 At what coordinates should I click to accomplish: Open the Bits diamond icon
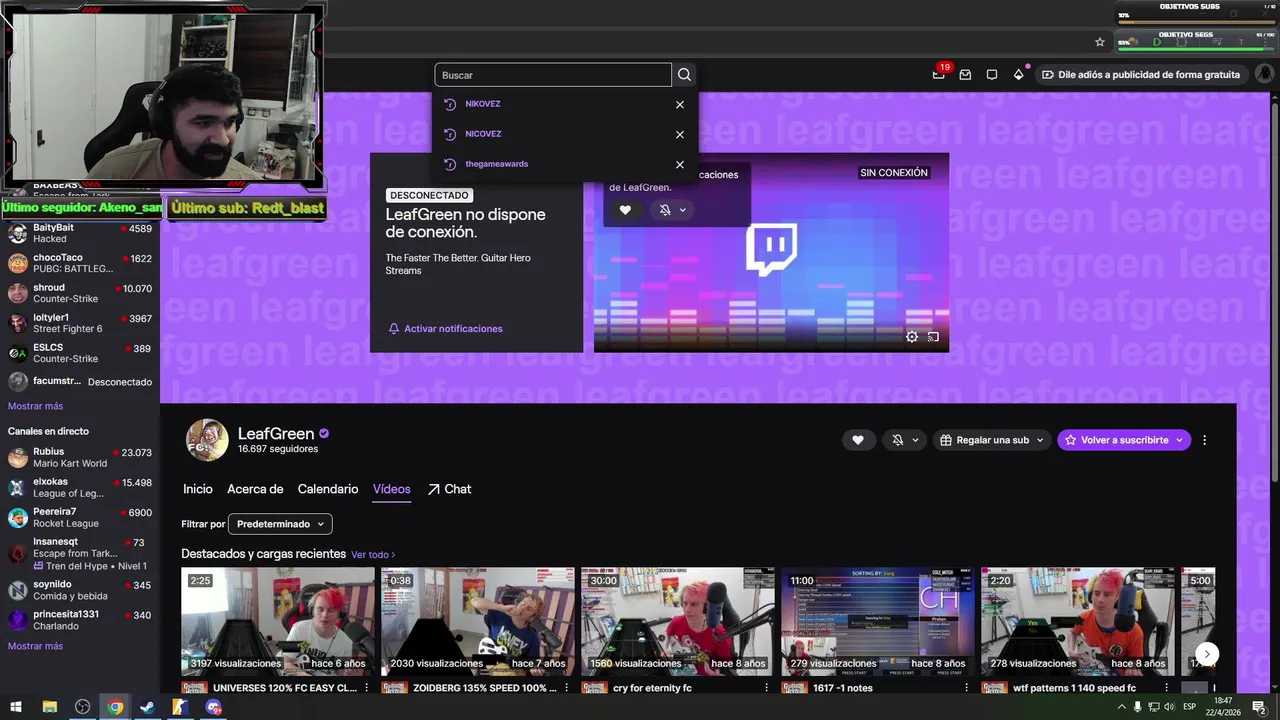pos(1019,75)
